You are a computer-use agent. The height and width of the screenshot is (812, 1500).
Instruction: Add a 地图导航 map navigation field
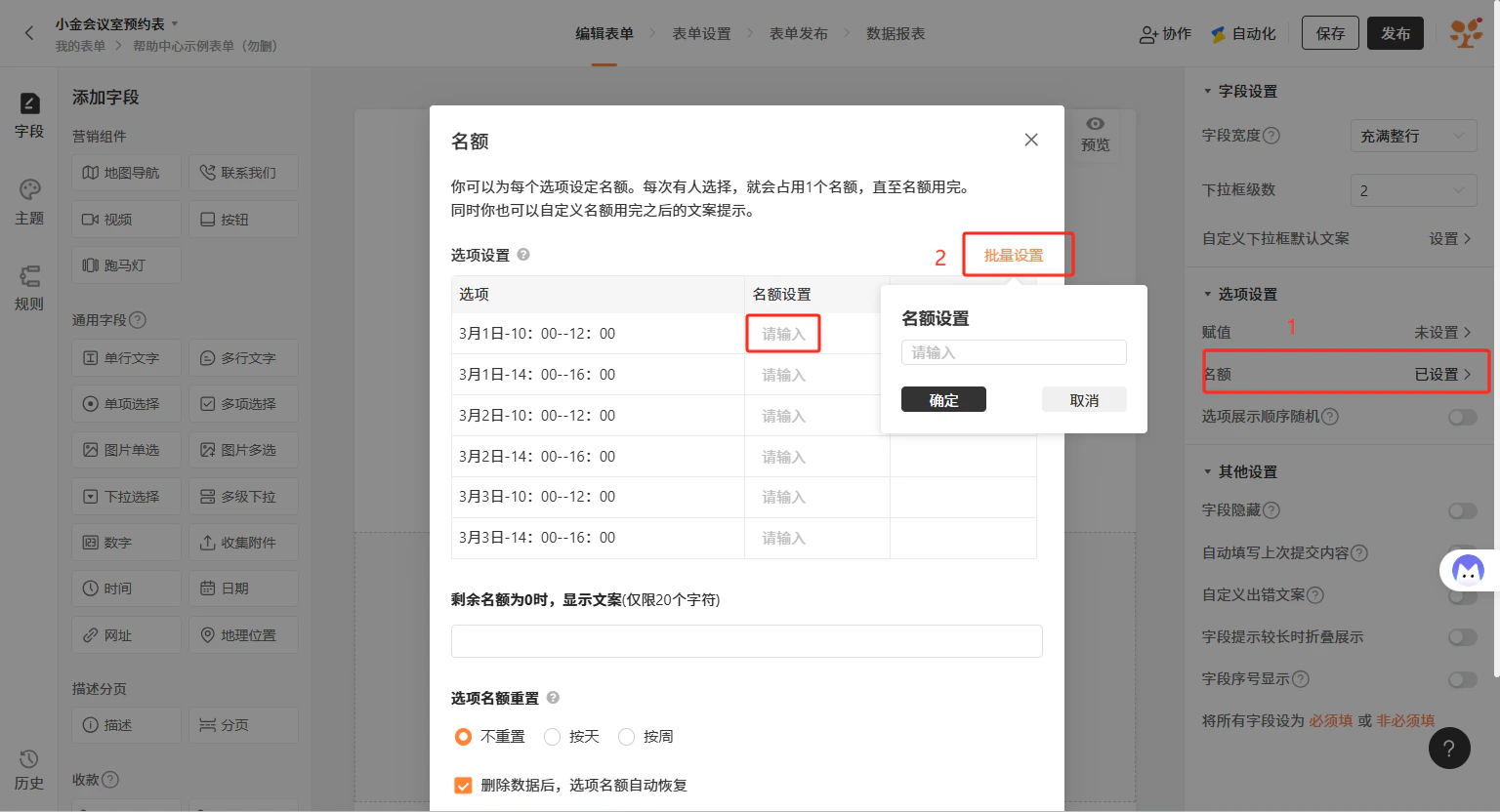coord(126,173)
